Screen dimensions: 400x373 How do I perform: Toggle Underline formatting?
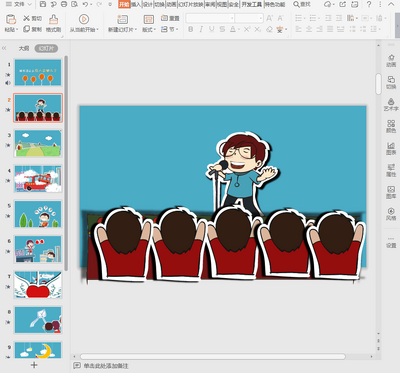point(212,29)
